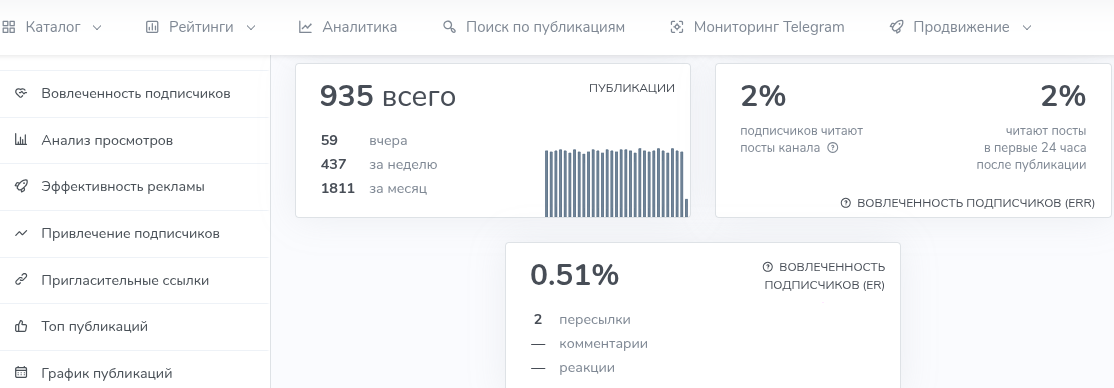
Task: Click the search icon for Поиск по публикациям
Action: pos(449,27)
